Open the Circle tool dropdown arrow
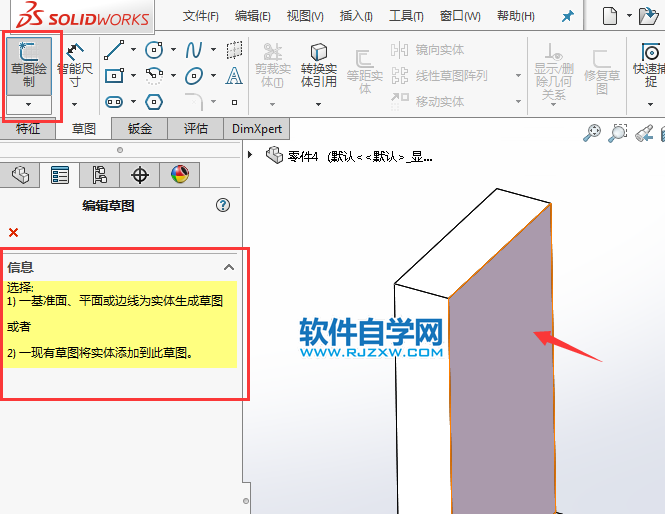Screen dimensions: 665x514 coord(173,50)
